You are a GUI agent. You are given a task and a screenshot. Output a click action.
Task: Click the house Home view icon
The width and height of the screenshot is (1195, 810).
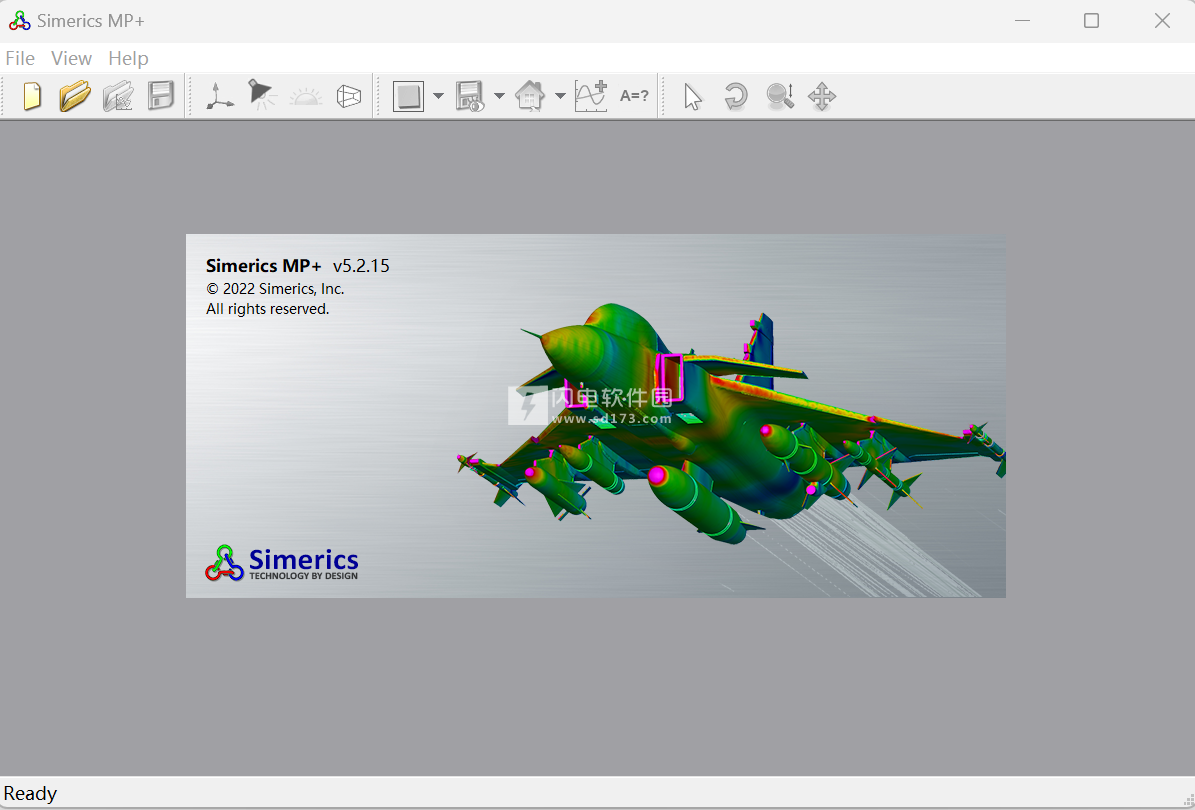530,96
